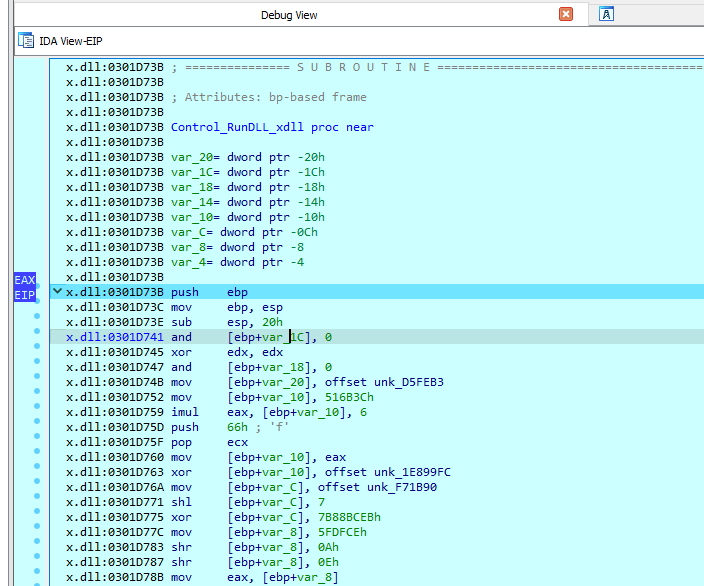This screenshot has height=586, width=704.
Task: Select the constant 516B3Ch
Action: coord(349,397)
